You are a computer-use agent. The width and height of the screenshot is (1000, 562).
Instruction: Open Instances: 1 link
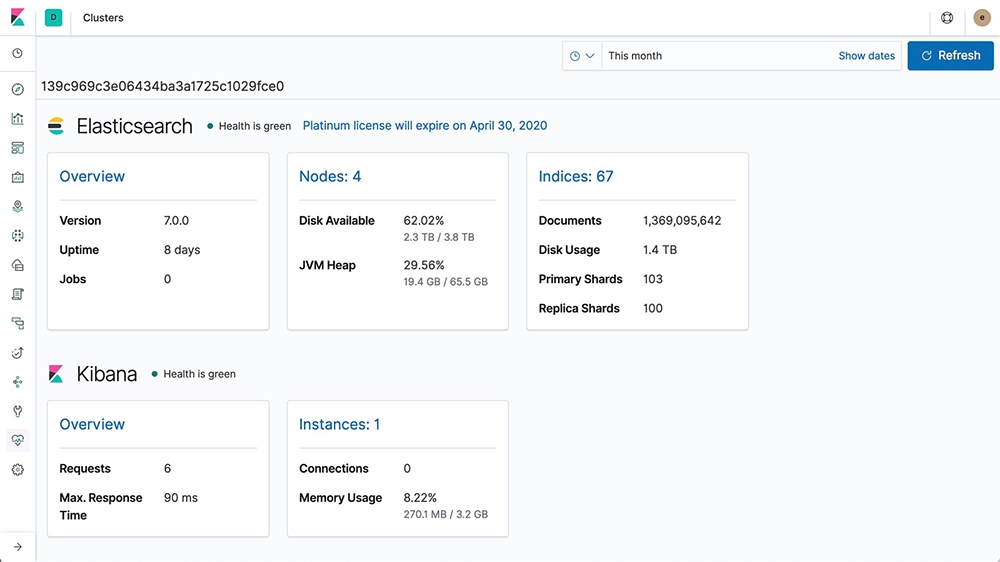[339, 424]
